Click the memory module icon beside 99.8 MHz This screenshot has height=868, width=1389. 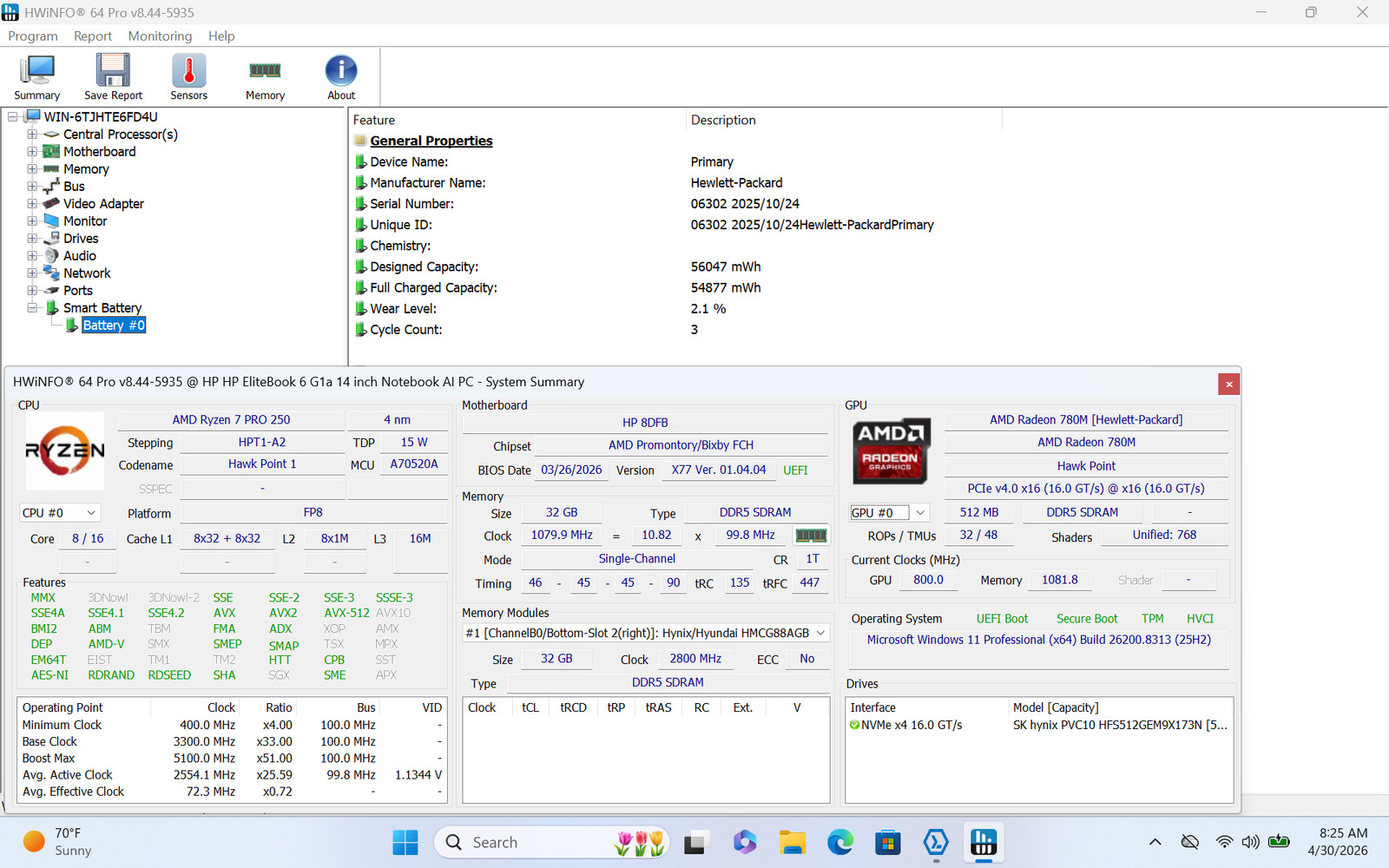811,536
